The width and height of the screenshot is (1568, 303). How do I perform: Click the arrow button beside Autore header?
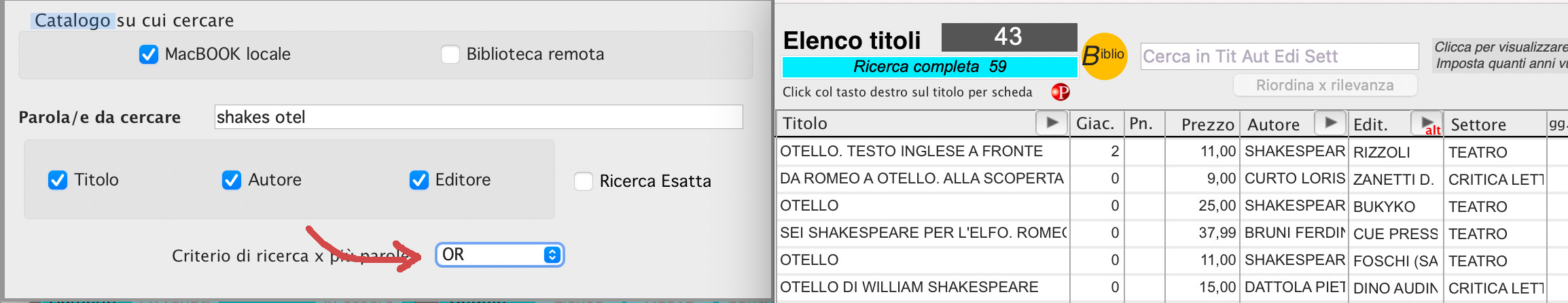point(1330,123)
